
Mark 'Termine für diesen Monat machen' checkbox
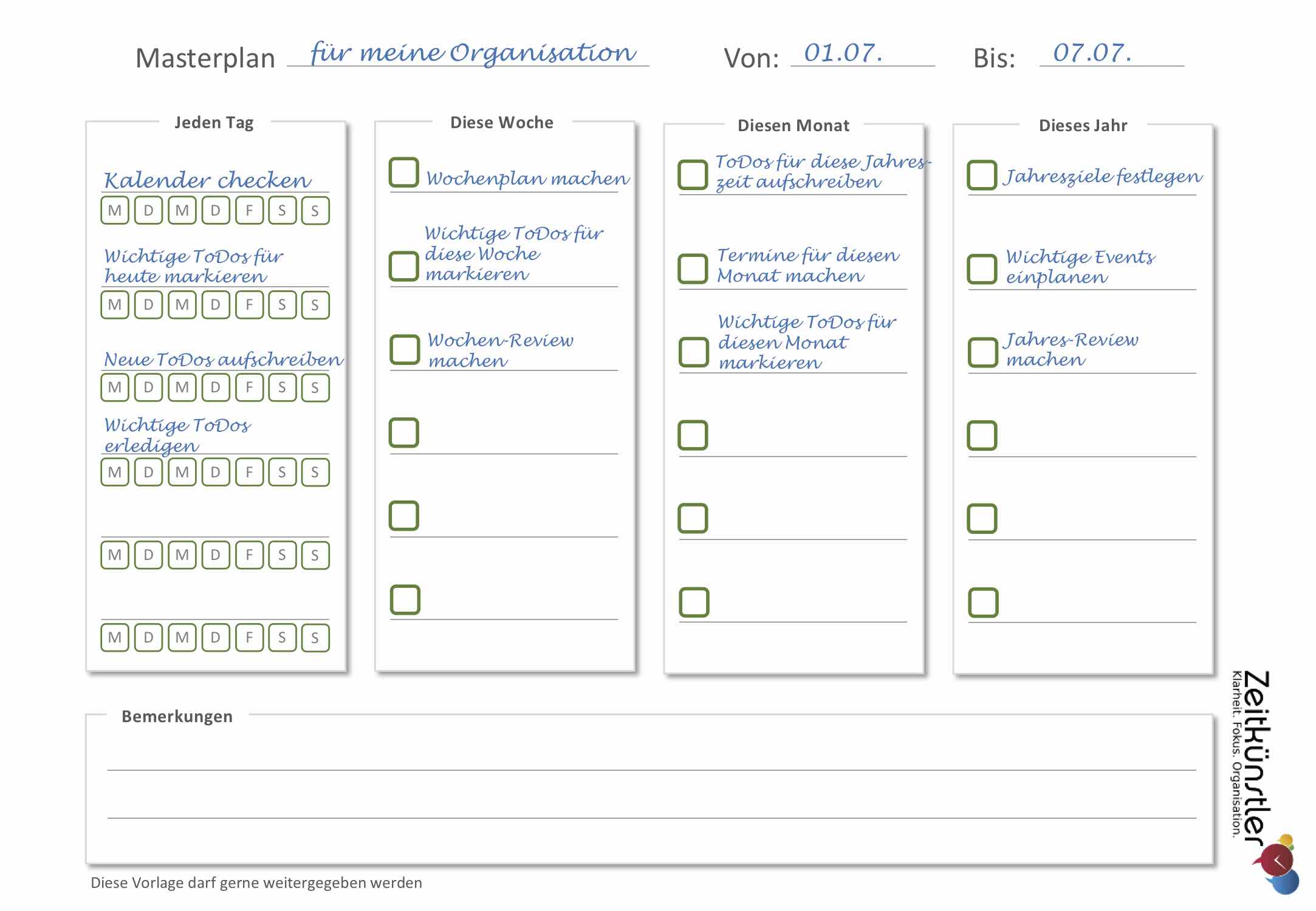click(x=693, y=269)
